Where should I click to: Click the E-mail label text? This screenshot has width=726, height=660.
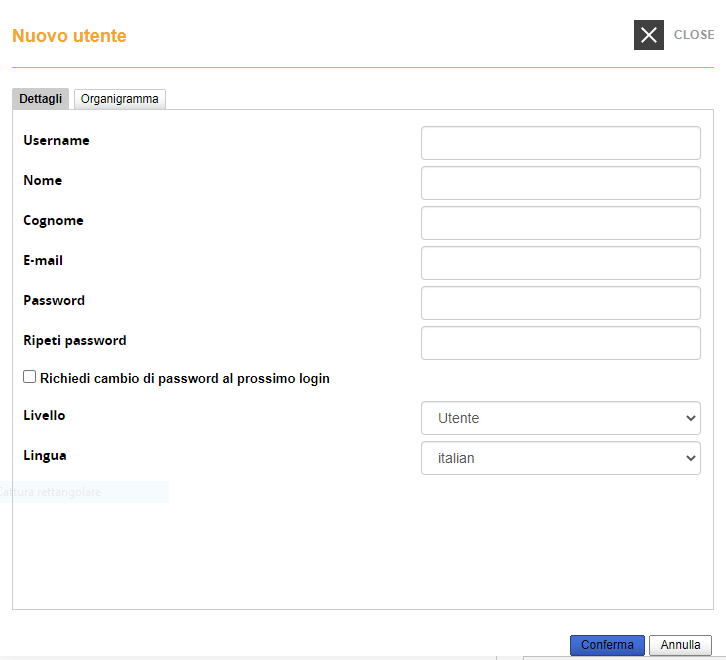43,261
